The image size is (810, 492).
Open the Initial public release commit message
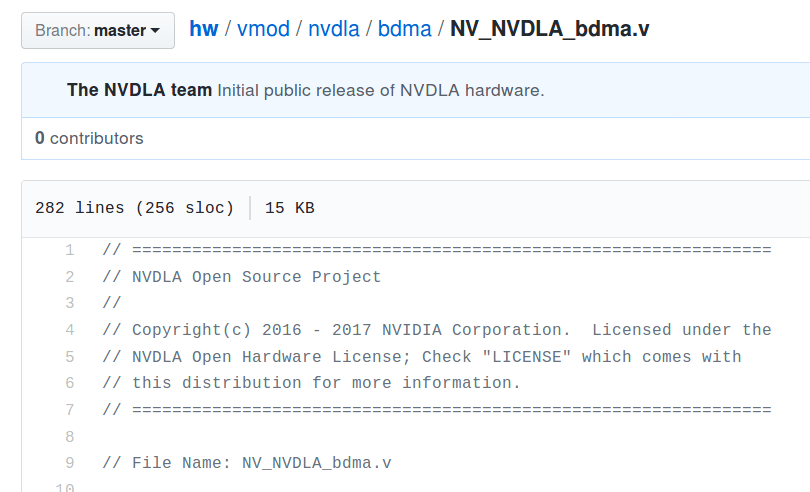[x=381, y=90]
